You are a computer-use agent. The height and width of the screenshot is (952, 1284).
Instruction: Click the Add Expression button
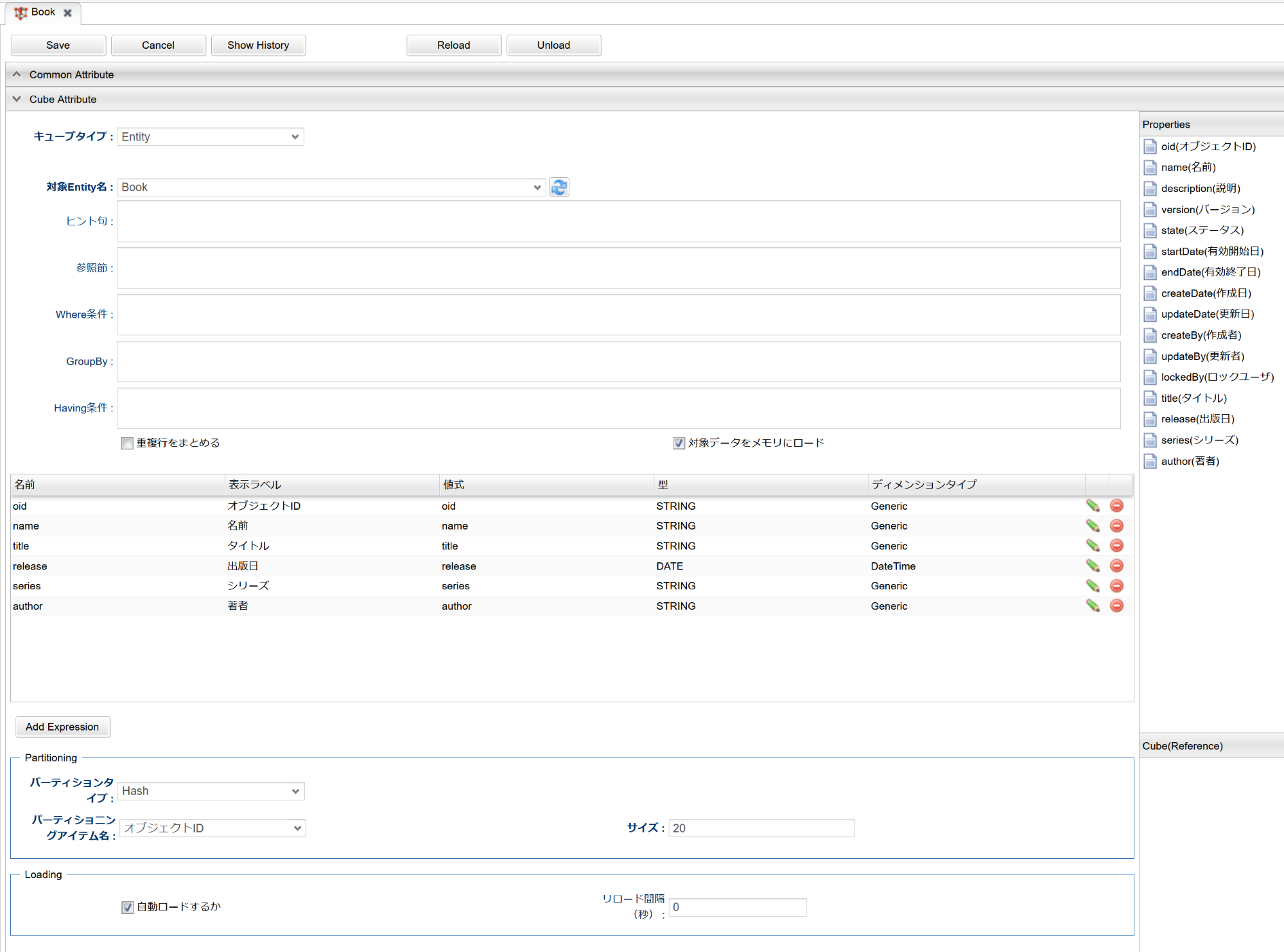tap(62, 727)
